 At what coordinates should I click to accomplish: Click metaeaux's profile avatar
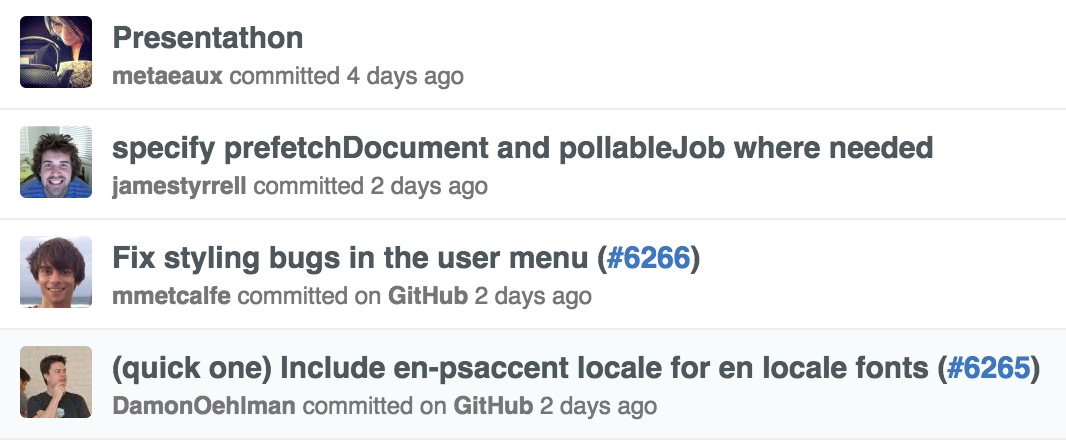coord(56,52)
